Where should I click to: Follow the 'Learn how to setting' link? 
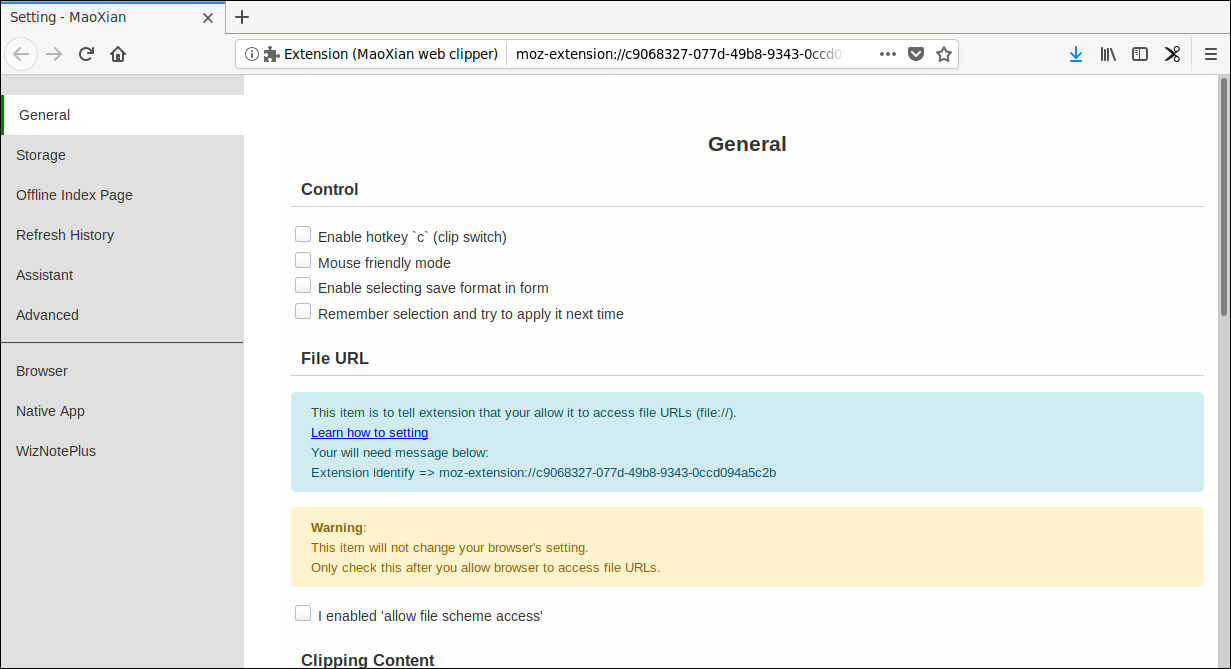click(369, 432)
